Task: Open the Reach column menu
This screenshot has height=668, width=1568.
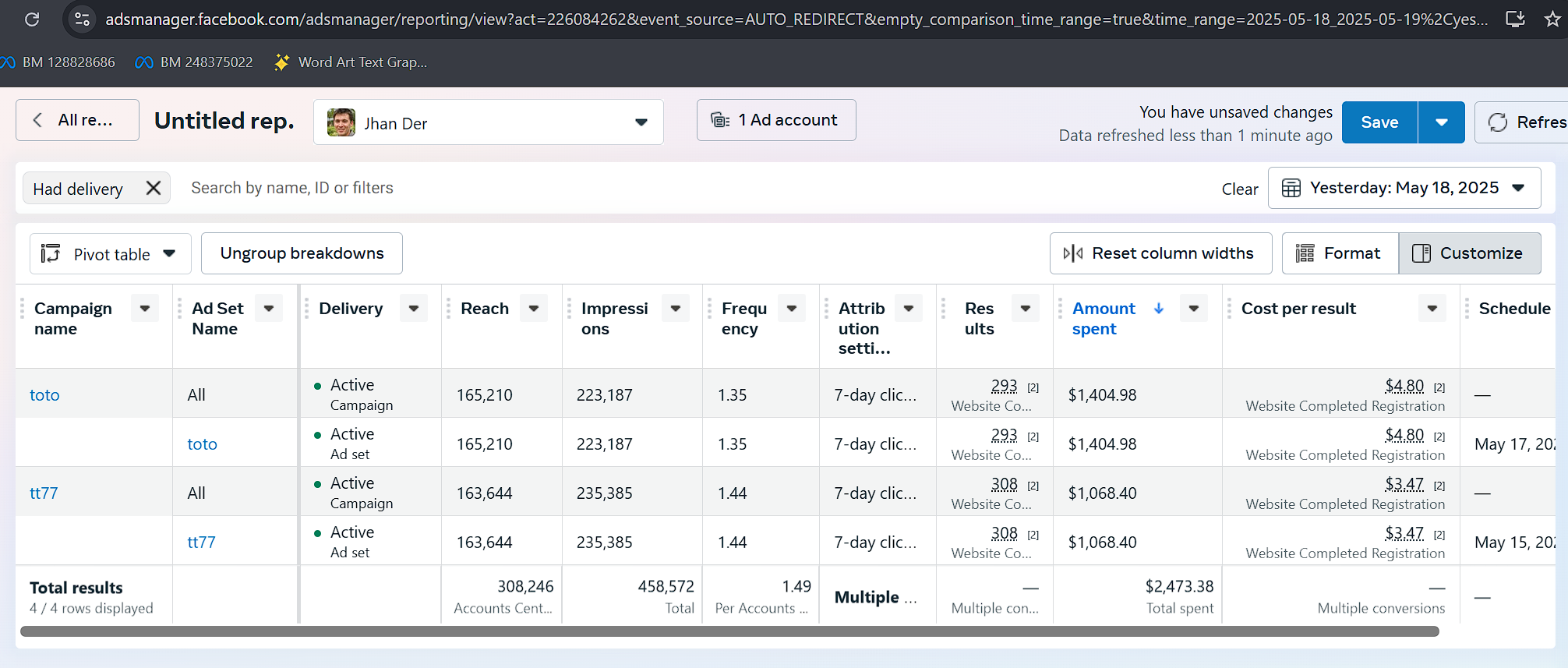Action: pos(534,309)
